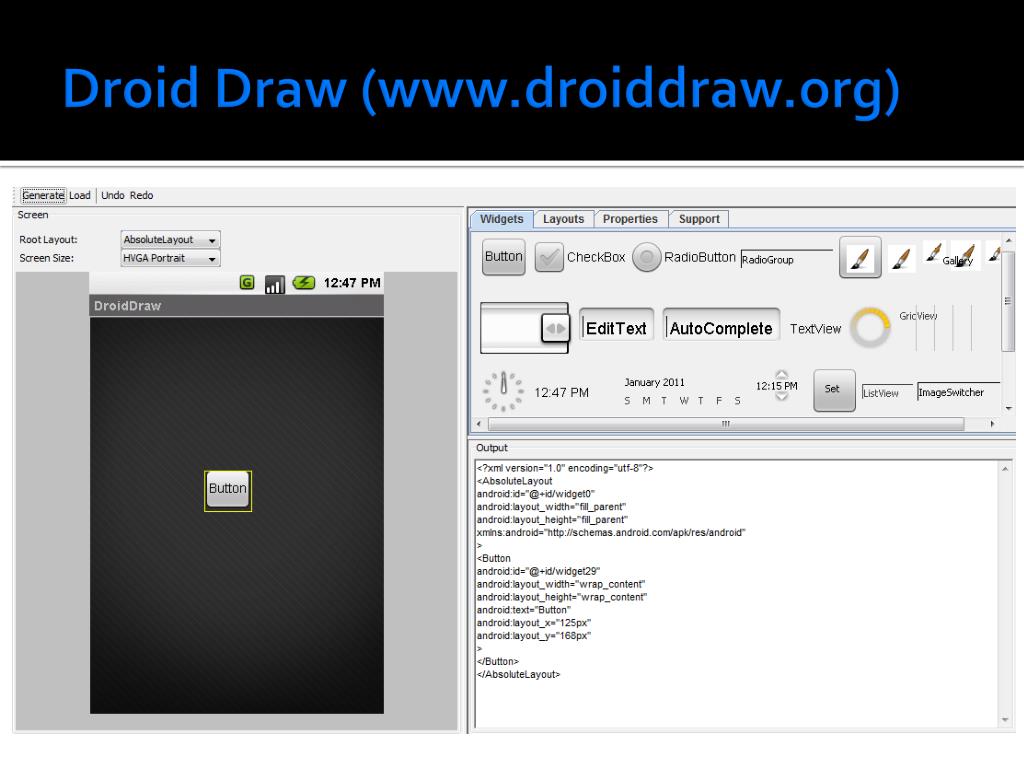
Task: Click the green G status icon
Action: pyautogui.click(x=247, y=283)
